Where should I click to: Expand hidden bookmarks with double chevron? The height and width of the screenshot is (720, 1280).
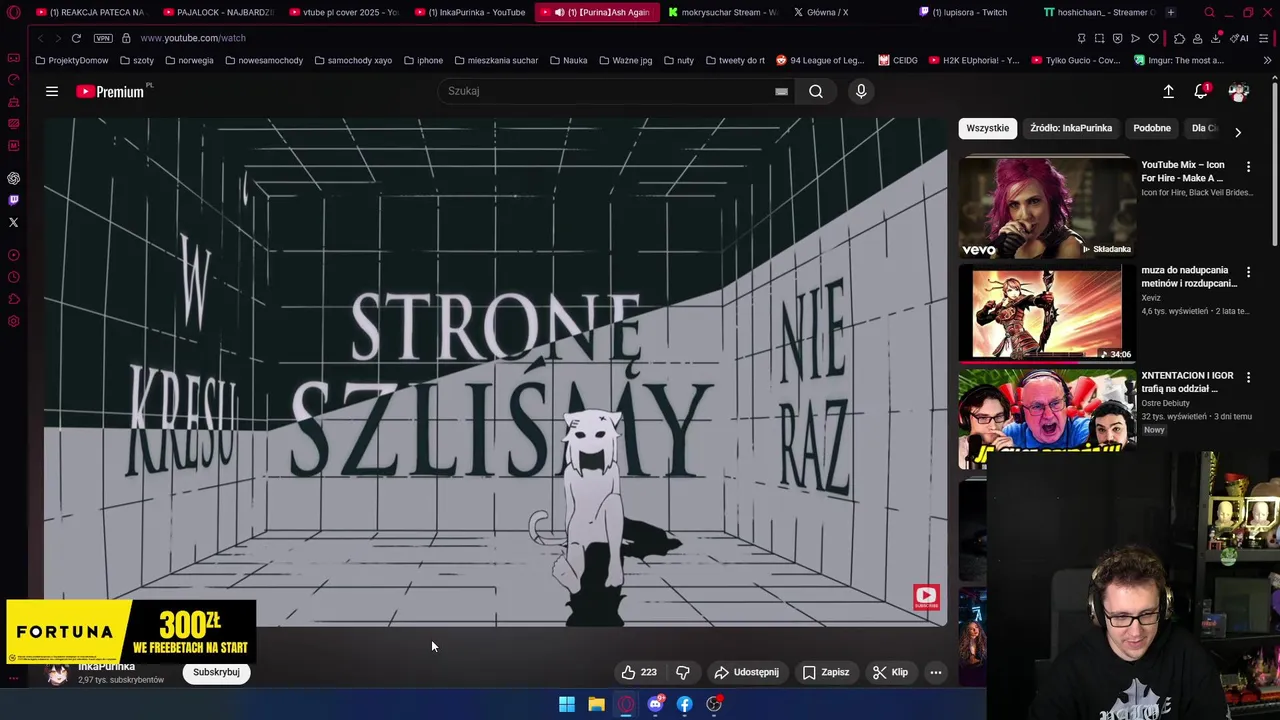click(x=1267, y=60)
